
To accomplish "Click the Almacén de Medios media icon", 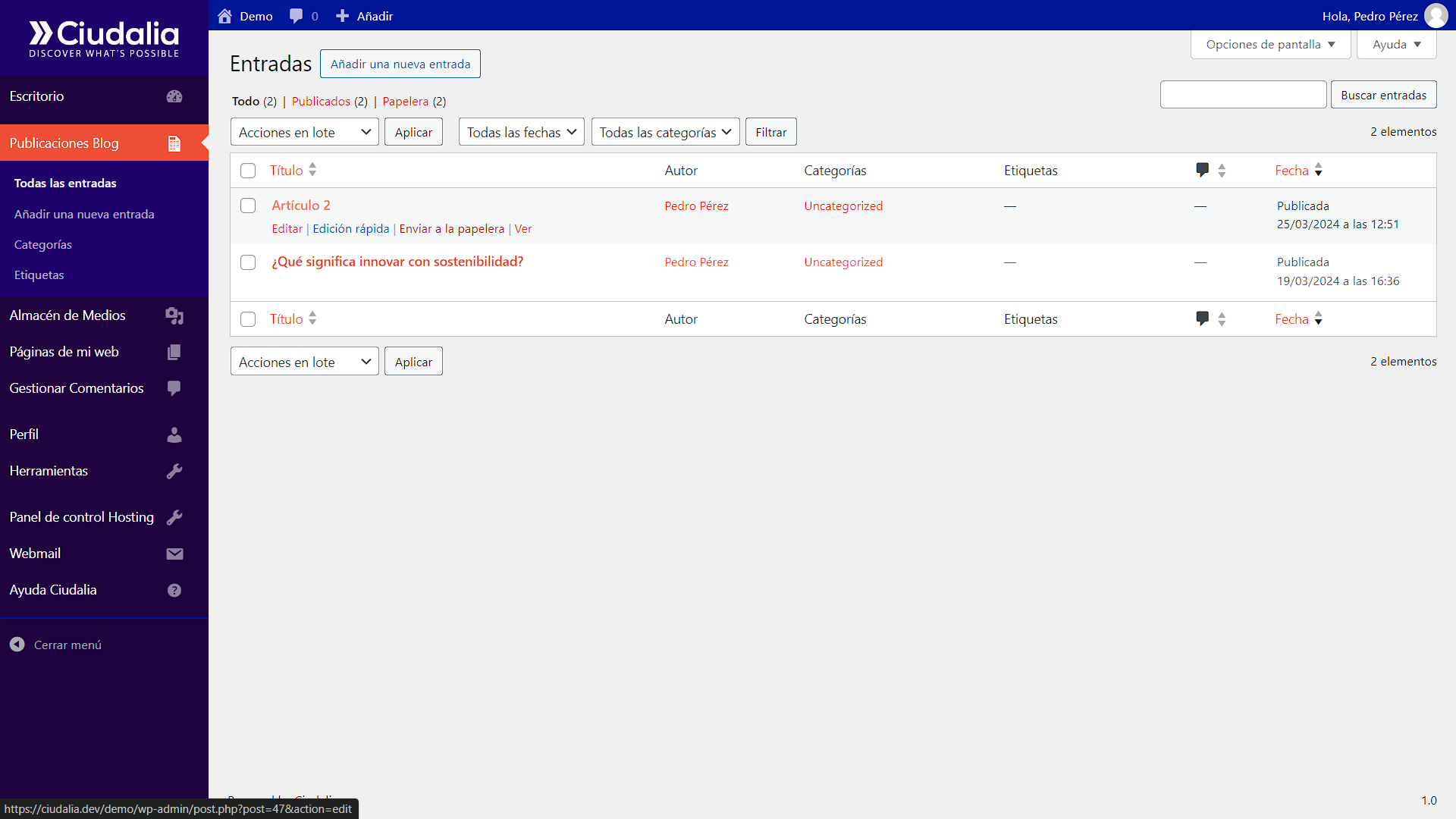I will pos(174,315).
